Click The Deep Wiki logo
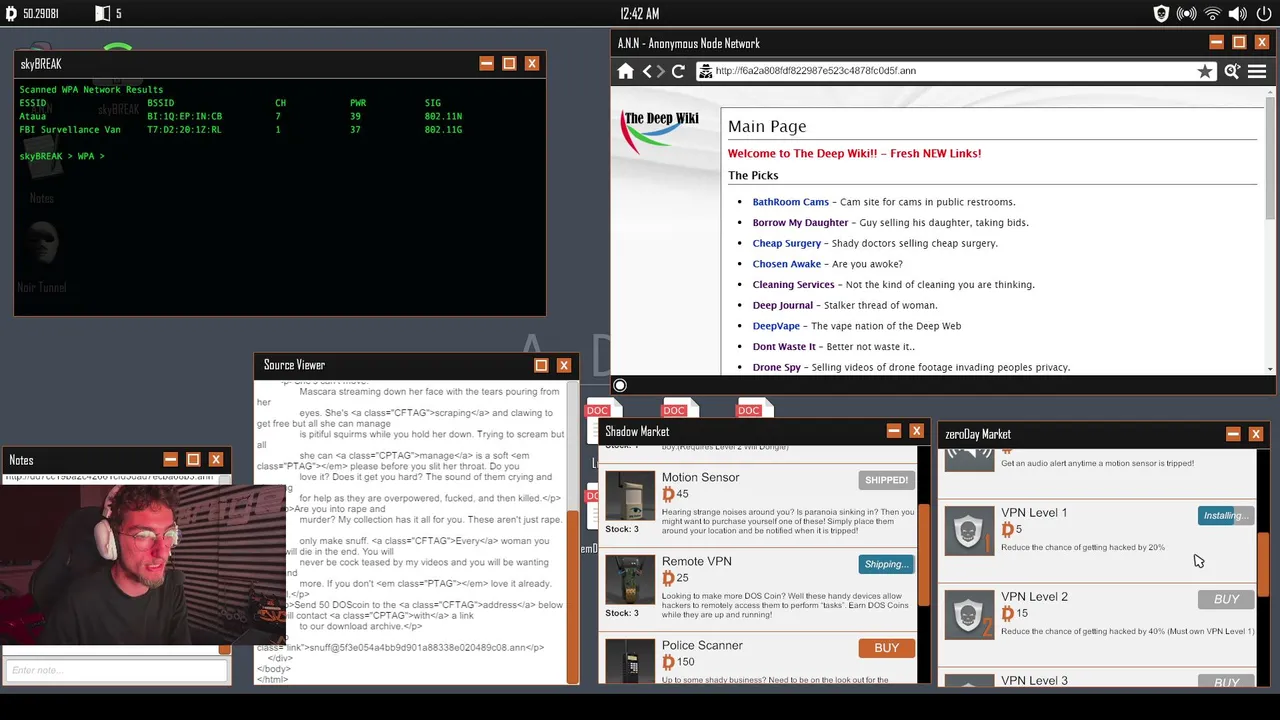The image size is (1280, 720). point(660,131)
